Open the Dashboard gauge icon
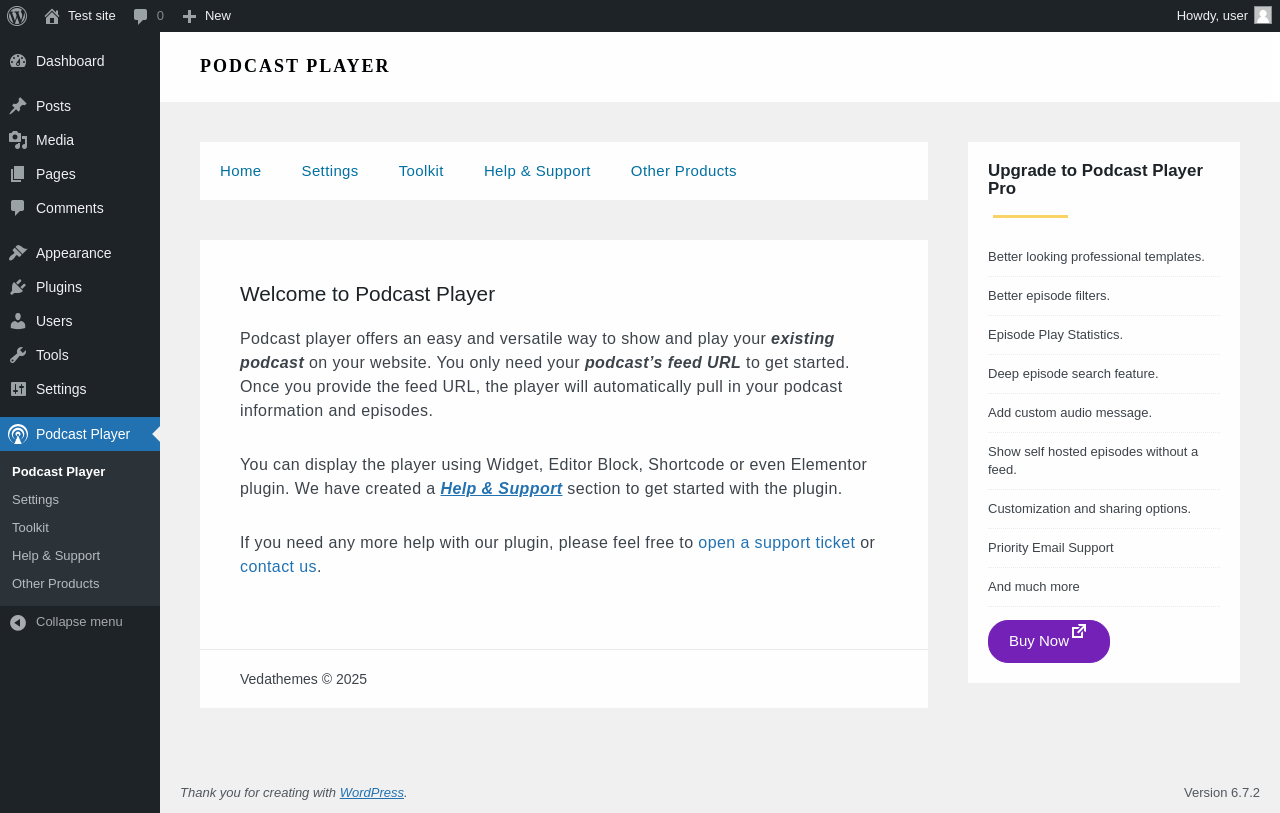The height and width of the screenshot is (813, 1280). tap(18, 61)
